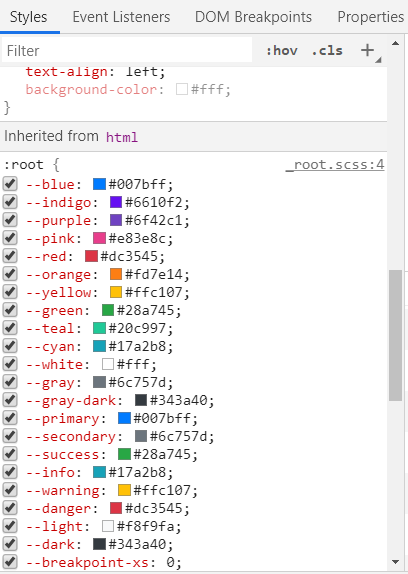Disable the --red variable checkbox
The width and height of the screenshot is (408, 574).
[10, 256]
